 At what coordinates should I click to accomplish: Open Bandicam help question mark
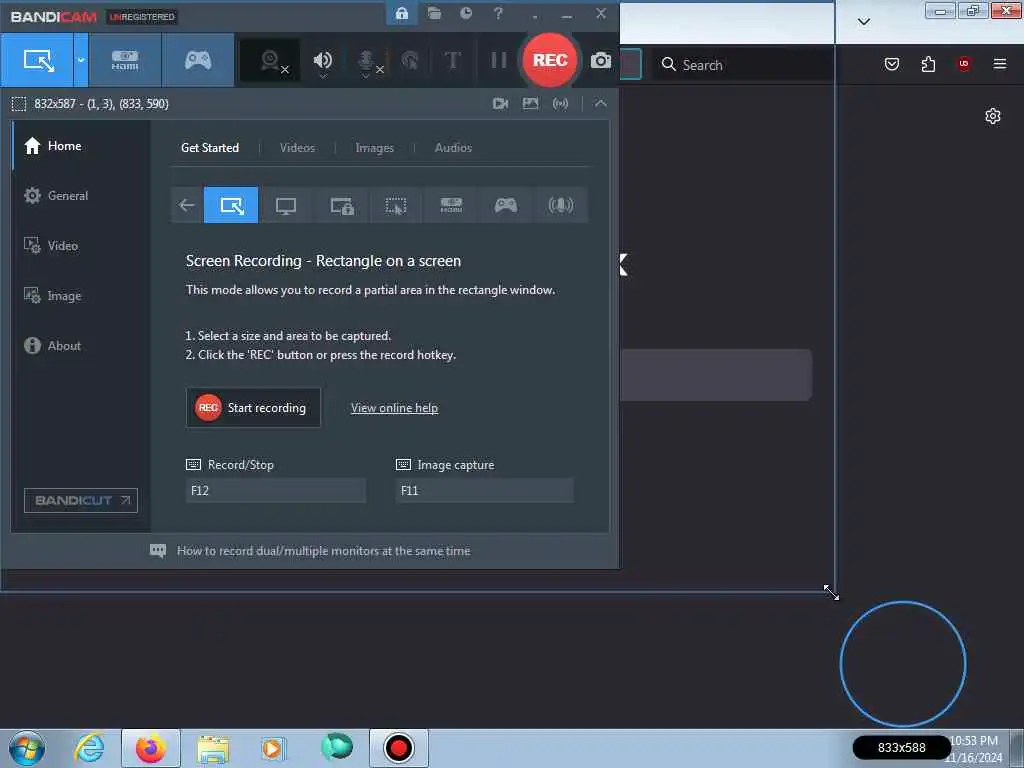498,13
